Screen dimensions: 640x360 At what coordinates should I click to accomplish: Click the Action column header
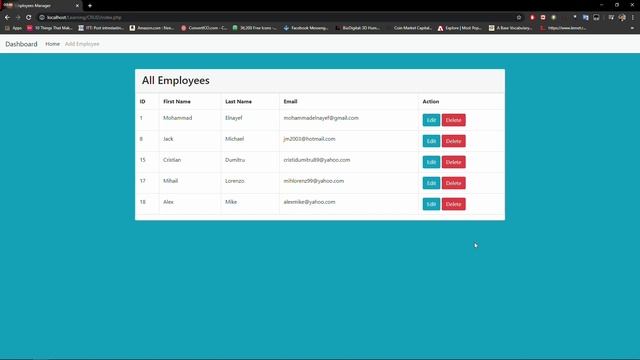431,101
